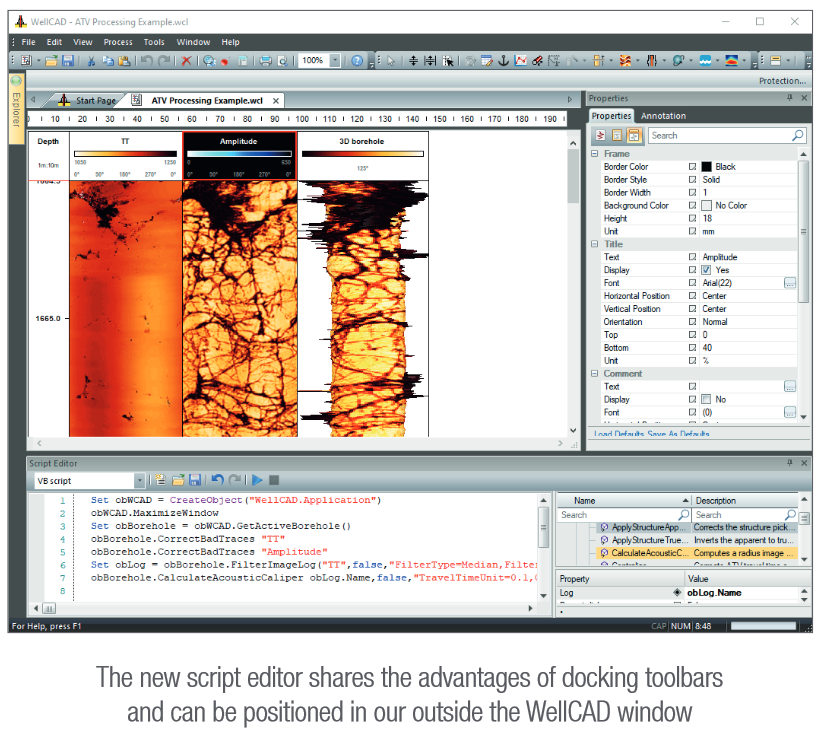The image size is (823, 745).
Task: Run the script with play icon
Action: coord(257,480)
